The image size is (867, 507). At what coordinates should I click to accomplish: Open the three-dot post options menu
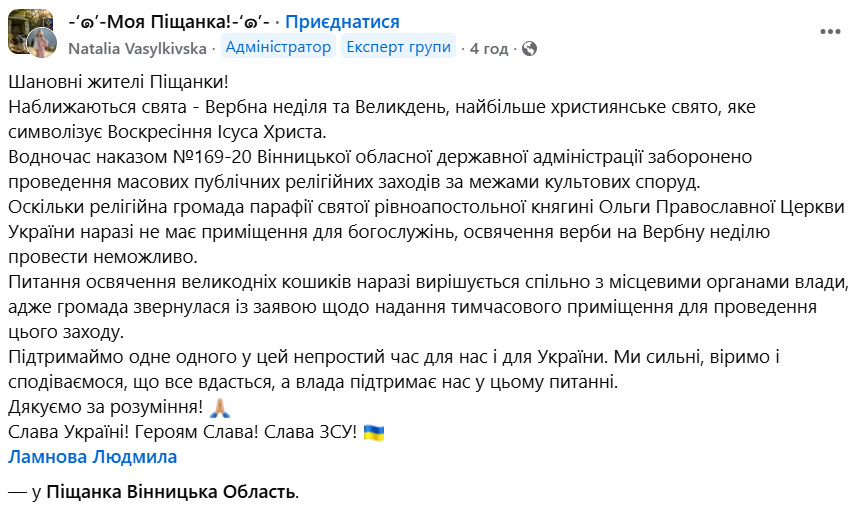(830, 32)
